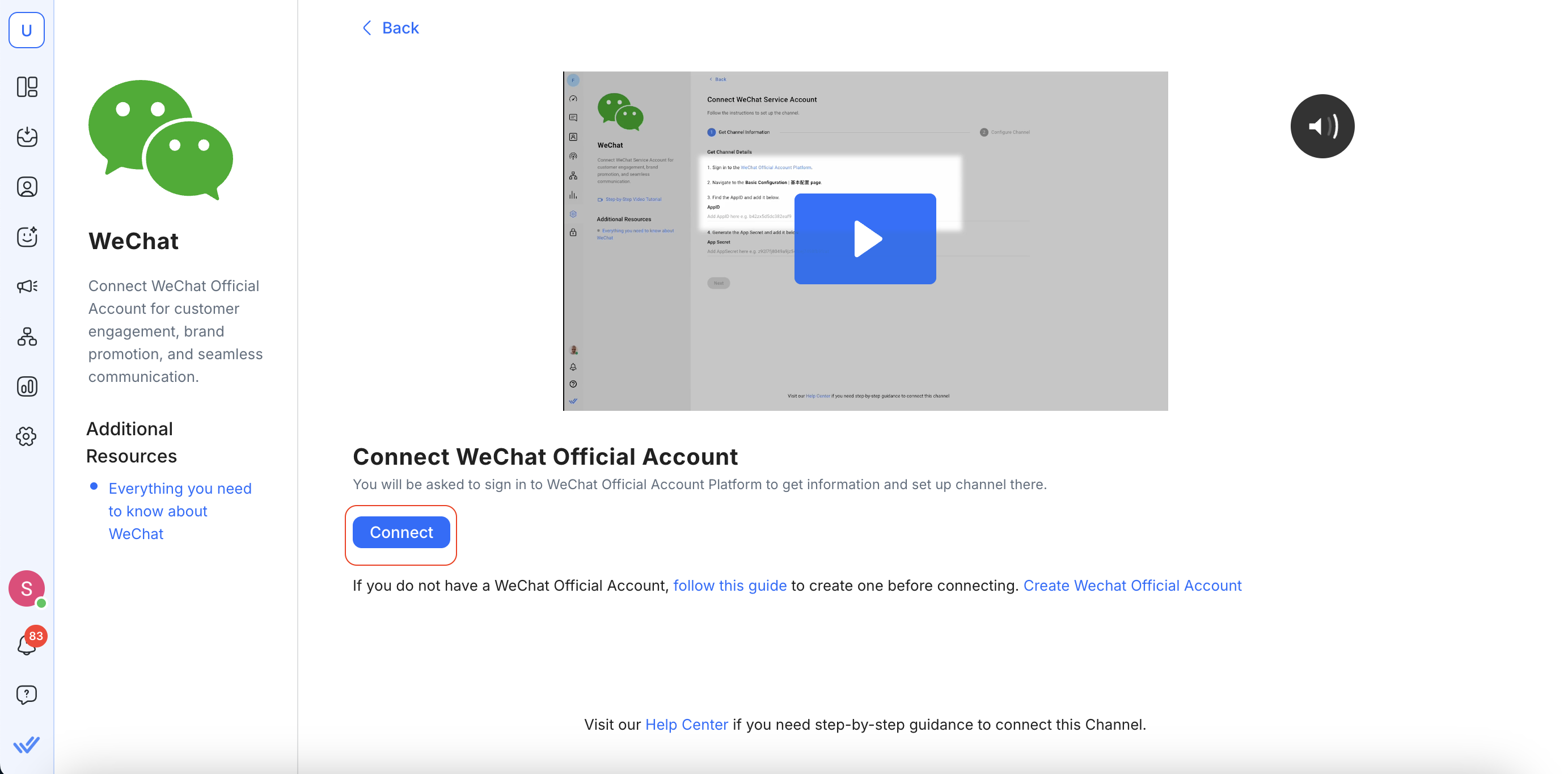
Task: Open the Reports chart icon
Action: (x=27, y=386)
